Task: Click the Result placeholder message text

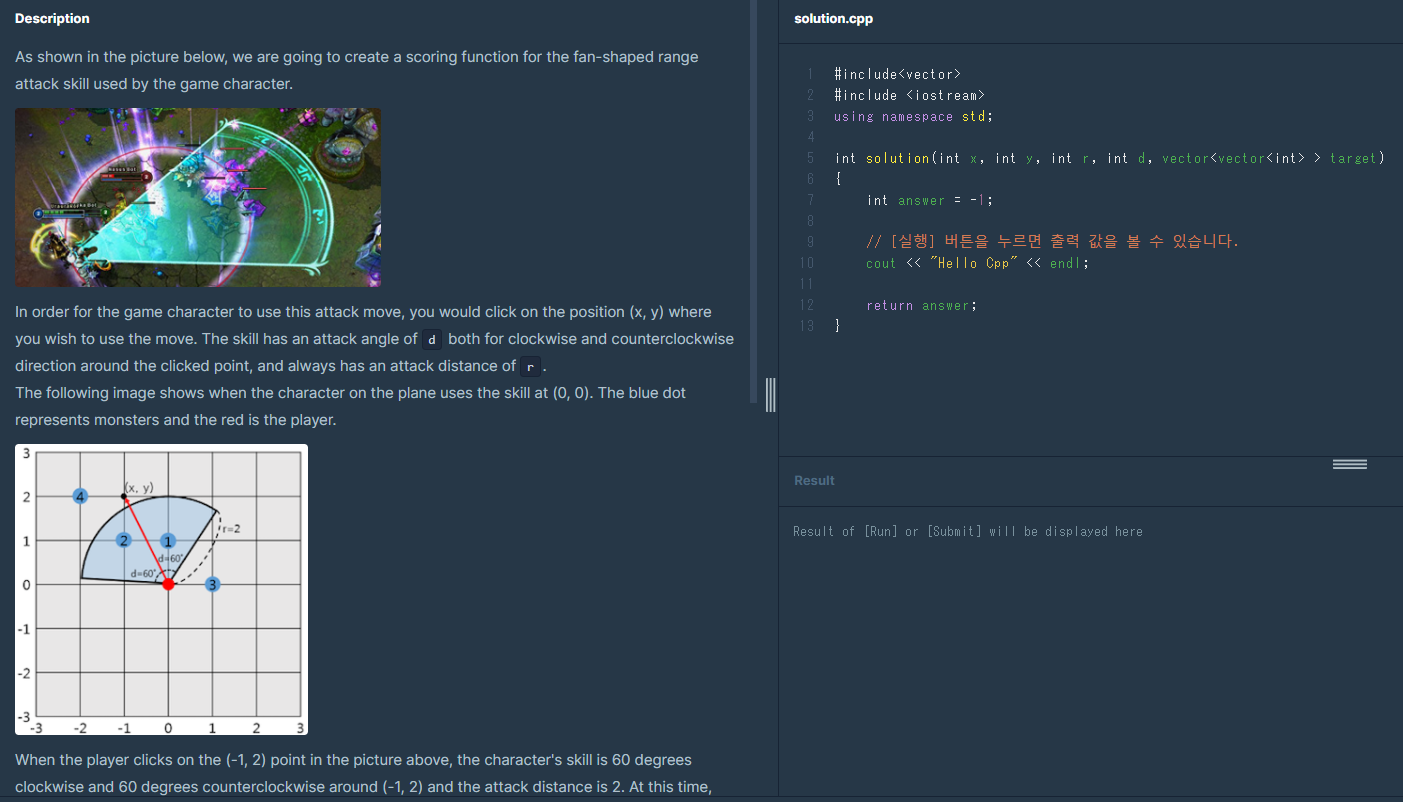Action: click(x=967, y=531)
